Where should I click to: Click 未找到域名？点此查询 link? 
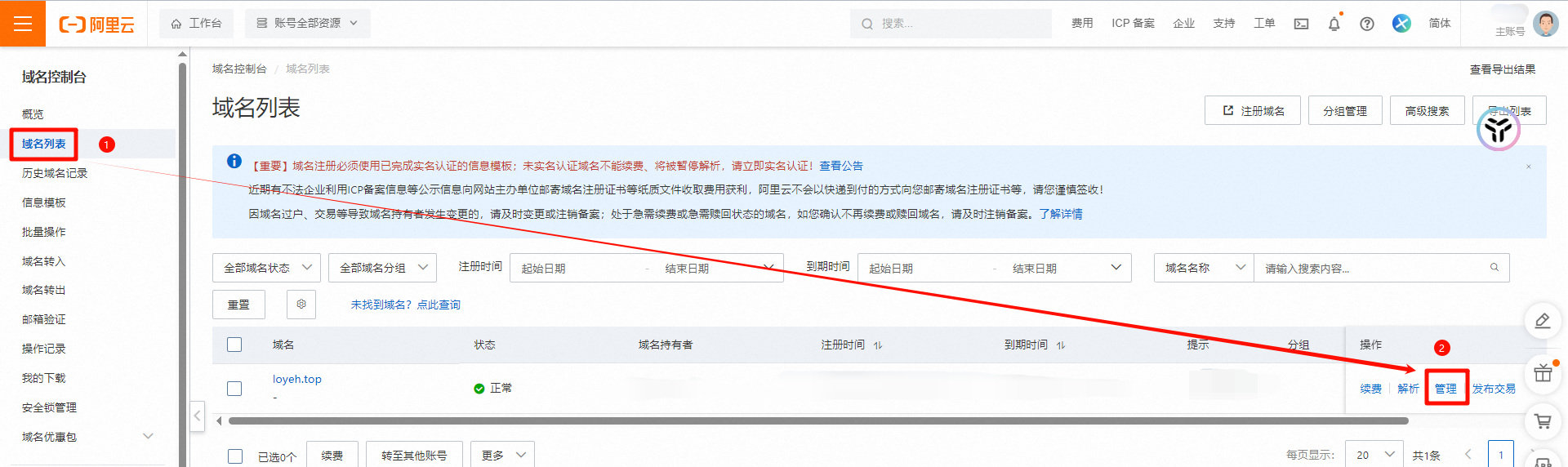coord(406,305)
